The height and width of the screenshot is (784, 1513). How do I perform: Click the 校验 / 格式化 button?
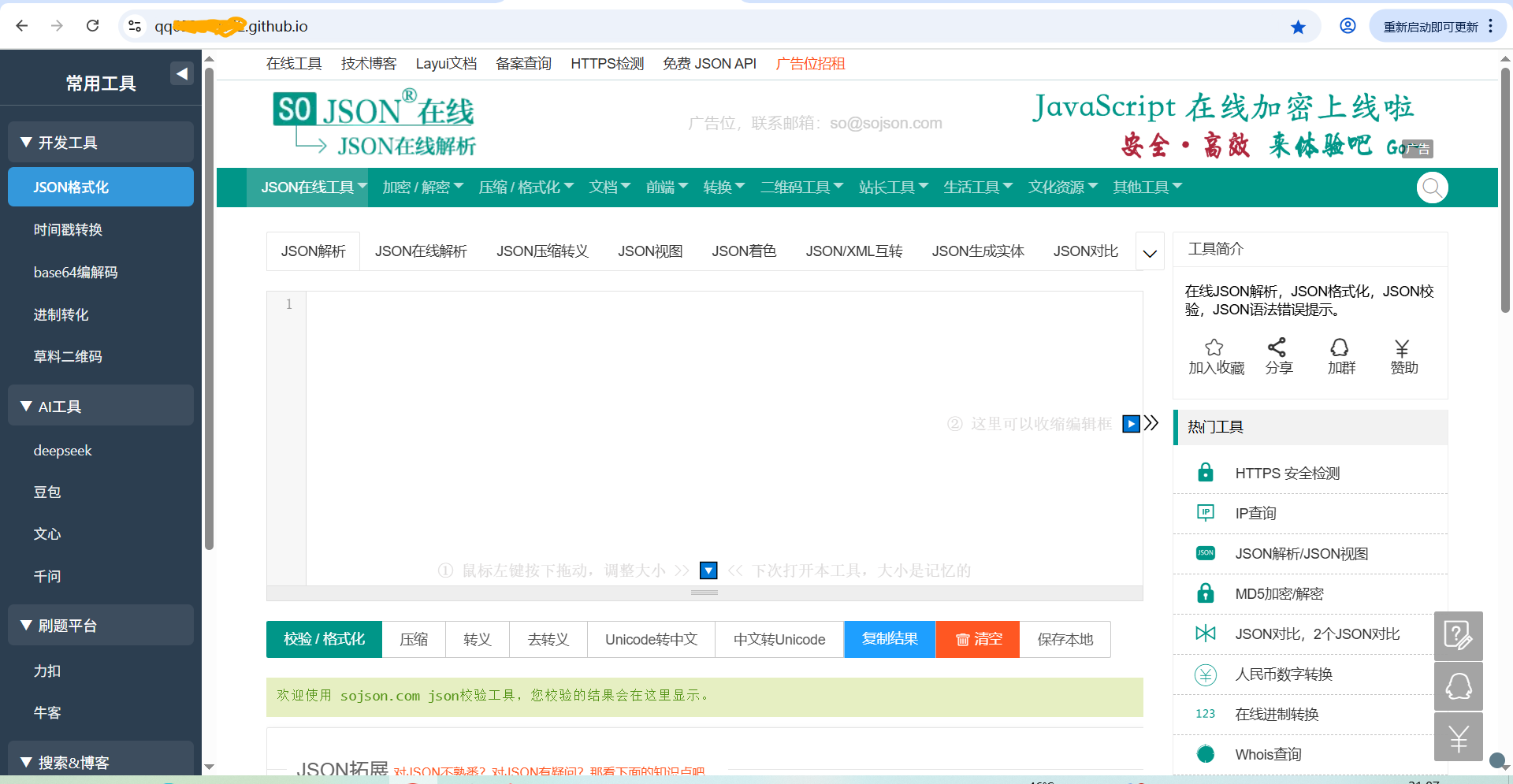point(324,639)
